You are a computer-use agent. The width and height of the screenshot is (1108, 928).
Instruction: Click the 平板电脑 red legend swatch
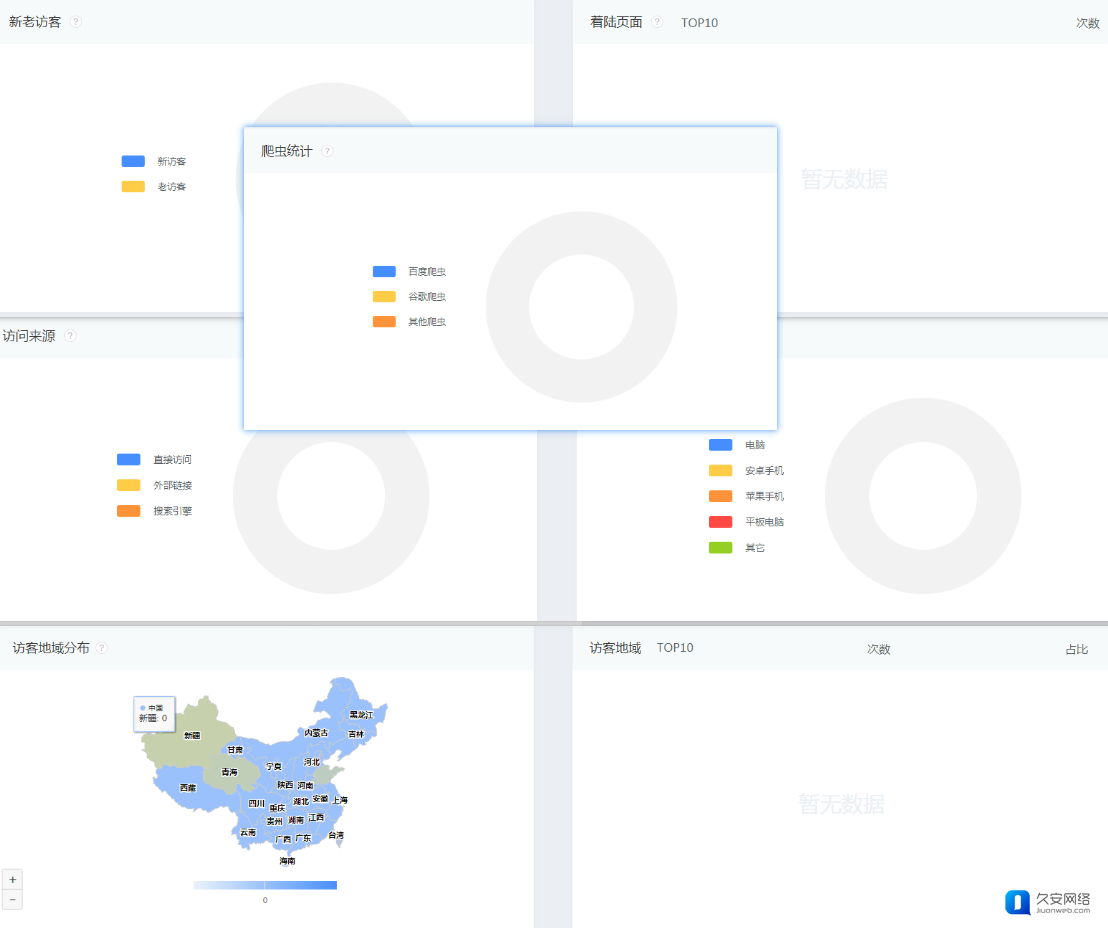pyautogui.click(x=720, y=522)
